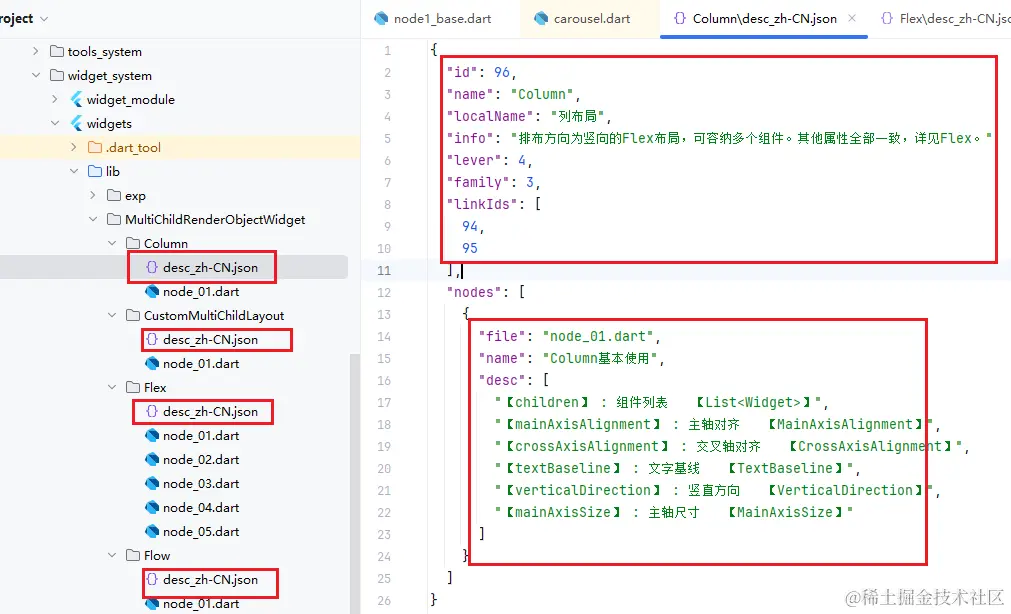The height and width of the screenshot is (614, 1011).
Task: Click the exp folder icon
Action: [x=114, y=195]
